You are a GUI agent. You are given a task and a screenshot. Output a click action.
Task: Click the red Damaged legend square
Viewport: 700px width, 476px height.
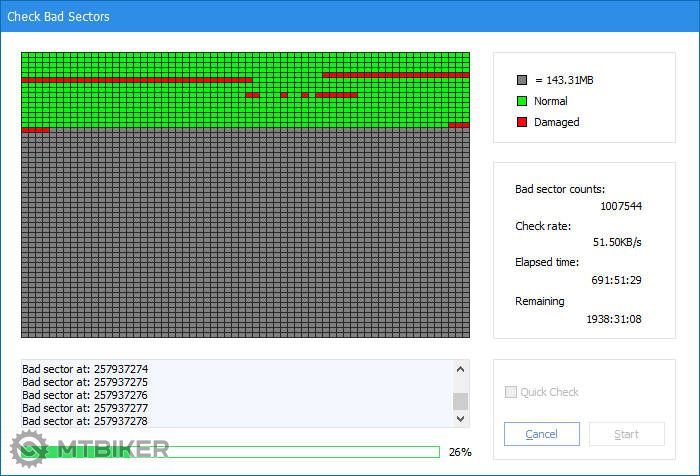521,122
